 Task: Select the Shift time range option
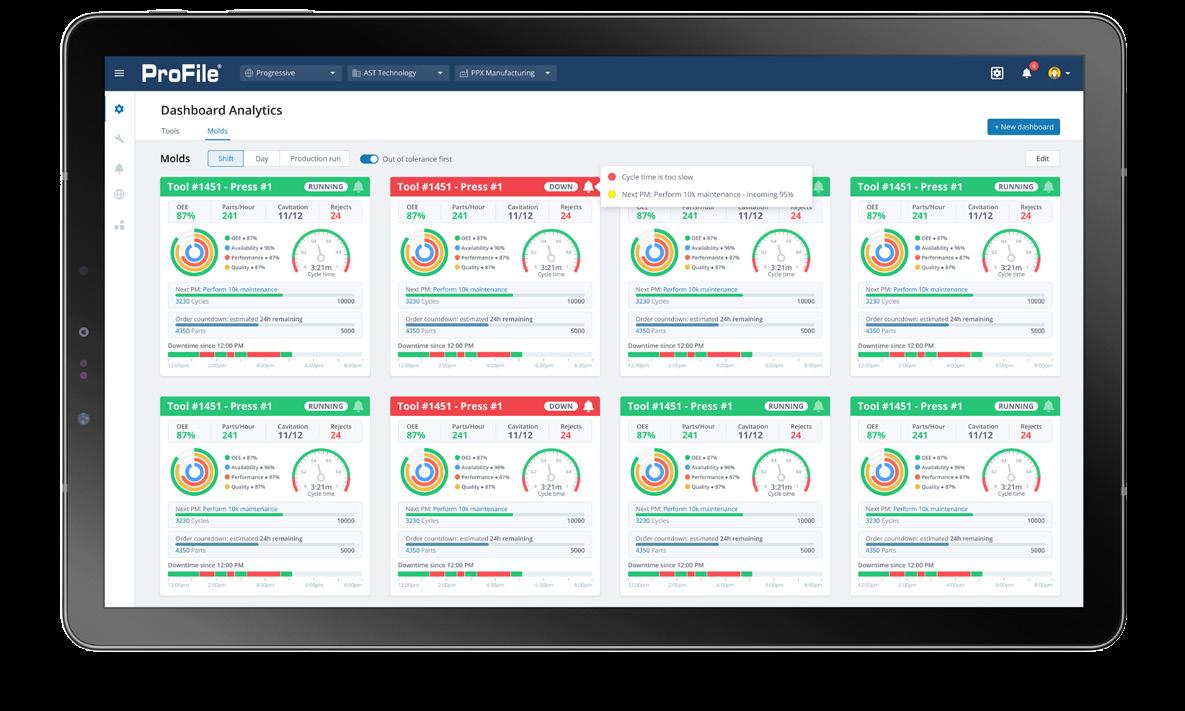(x=226, y=159)
